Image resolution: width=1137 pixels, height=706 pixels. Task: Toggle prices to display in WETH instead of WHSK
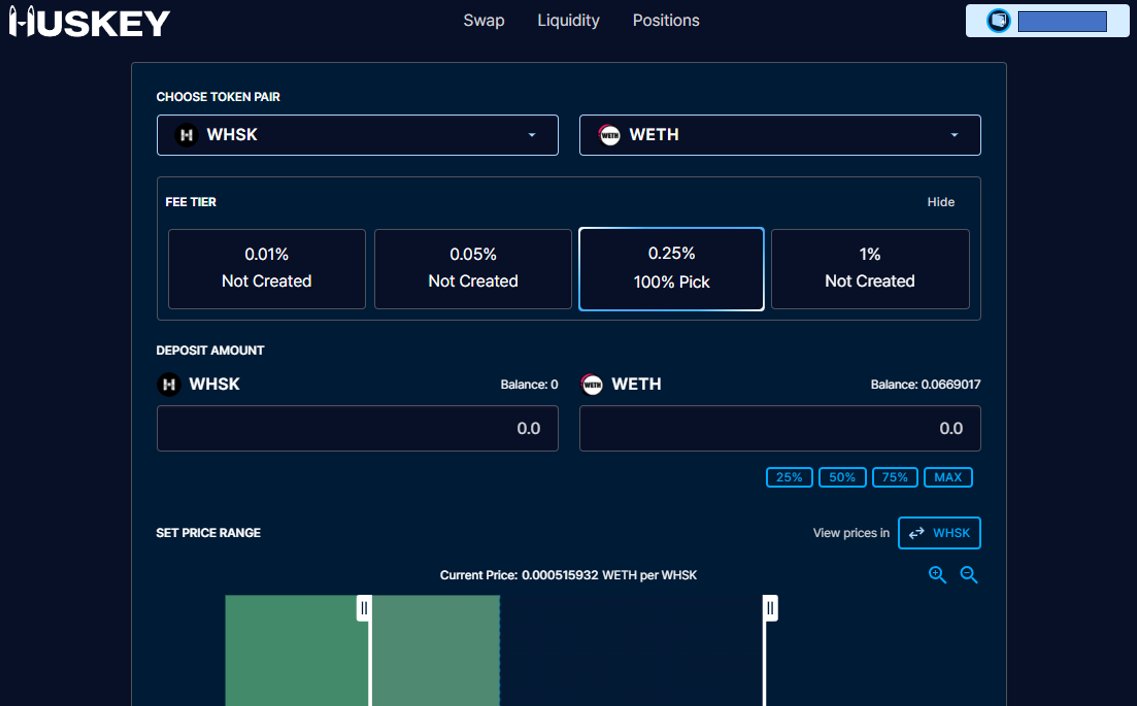click(939, 533)
